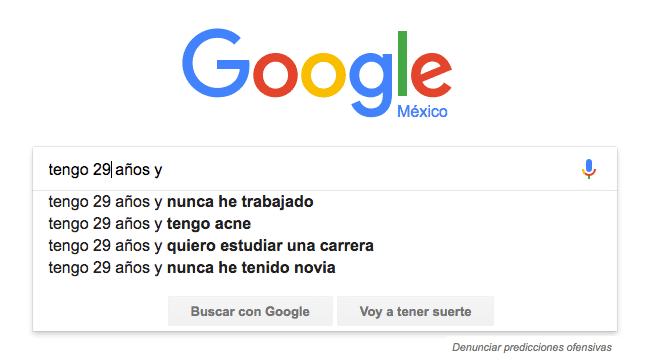Place cursor on word "años" in search box
The image size is (646, 361).
[132, 170]
